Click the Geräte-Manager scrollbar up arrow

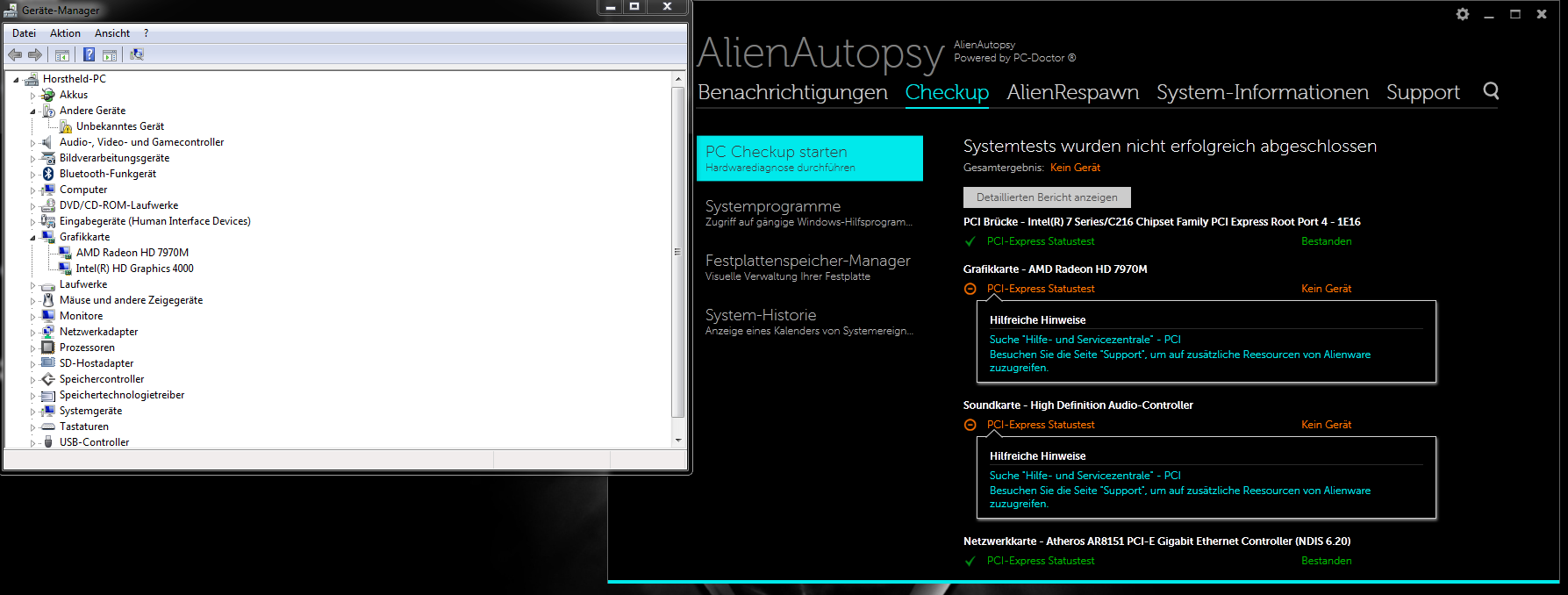(678, 79)
